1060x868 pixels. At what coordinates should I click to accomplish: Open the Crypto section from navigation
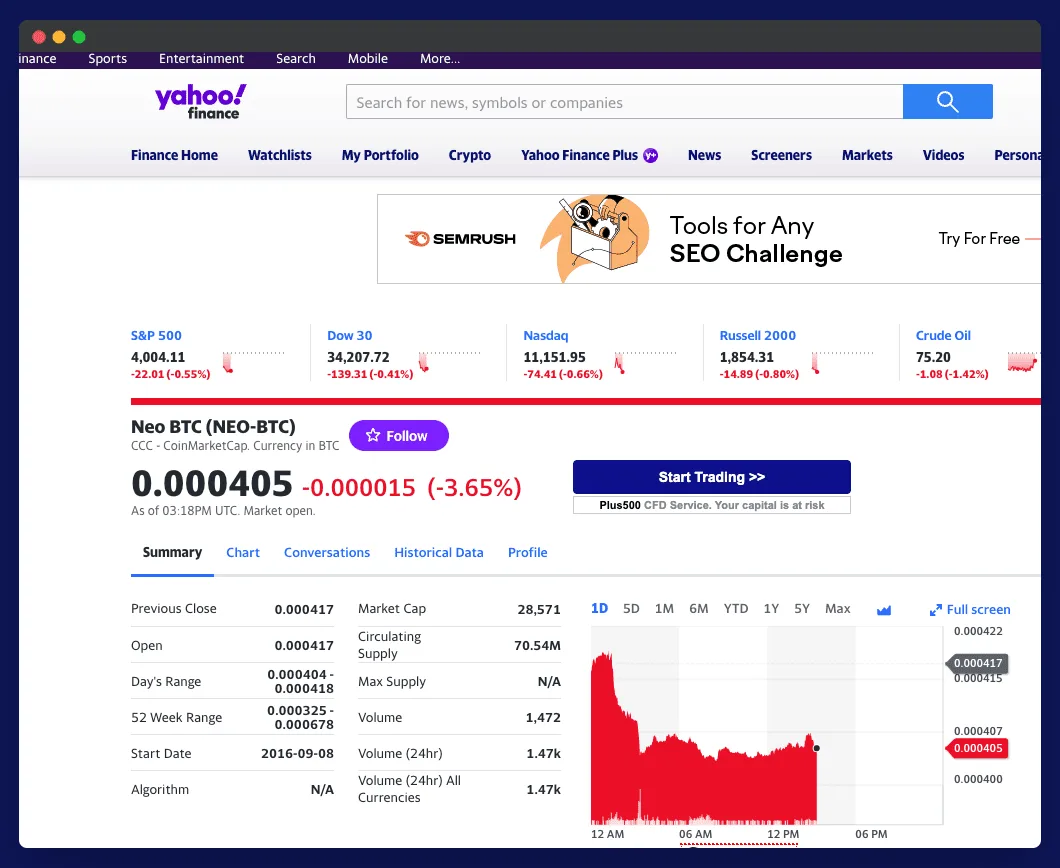469,155
